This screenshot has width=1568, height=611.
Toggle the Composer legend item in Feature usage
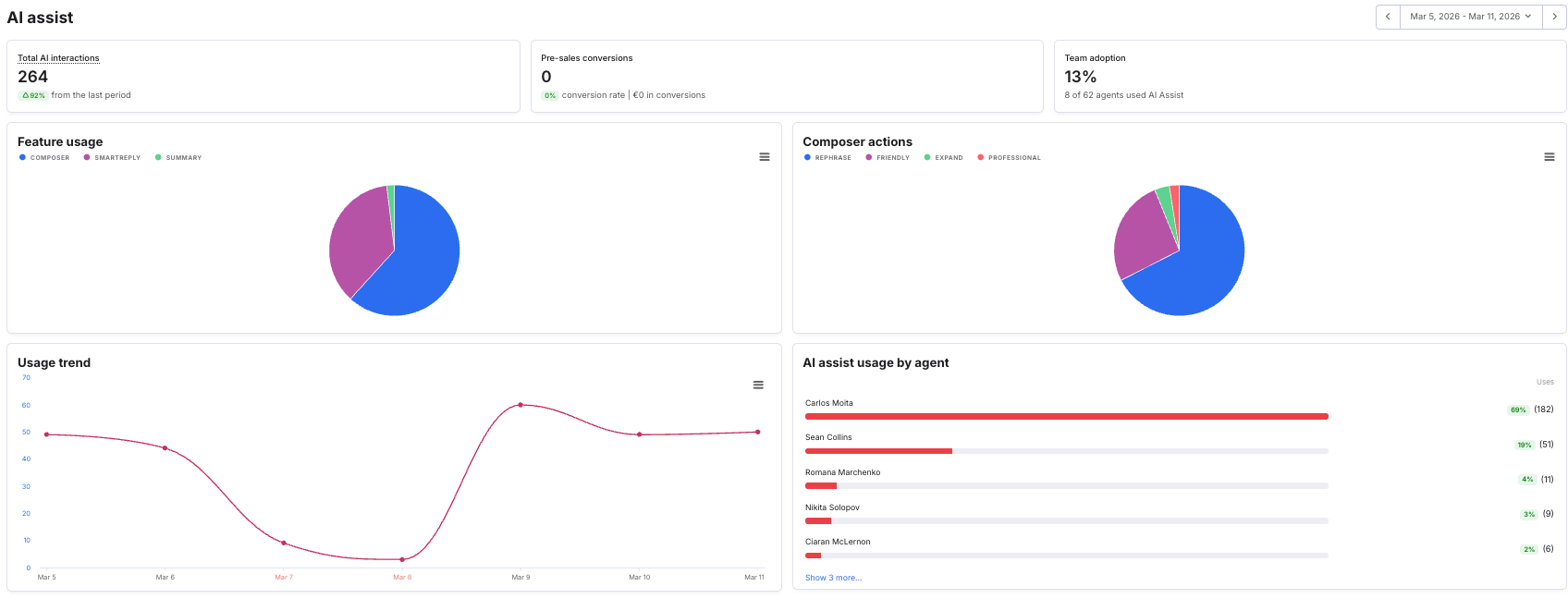coord(44,158)
